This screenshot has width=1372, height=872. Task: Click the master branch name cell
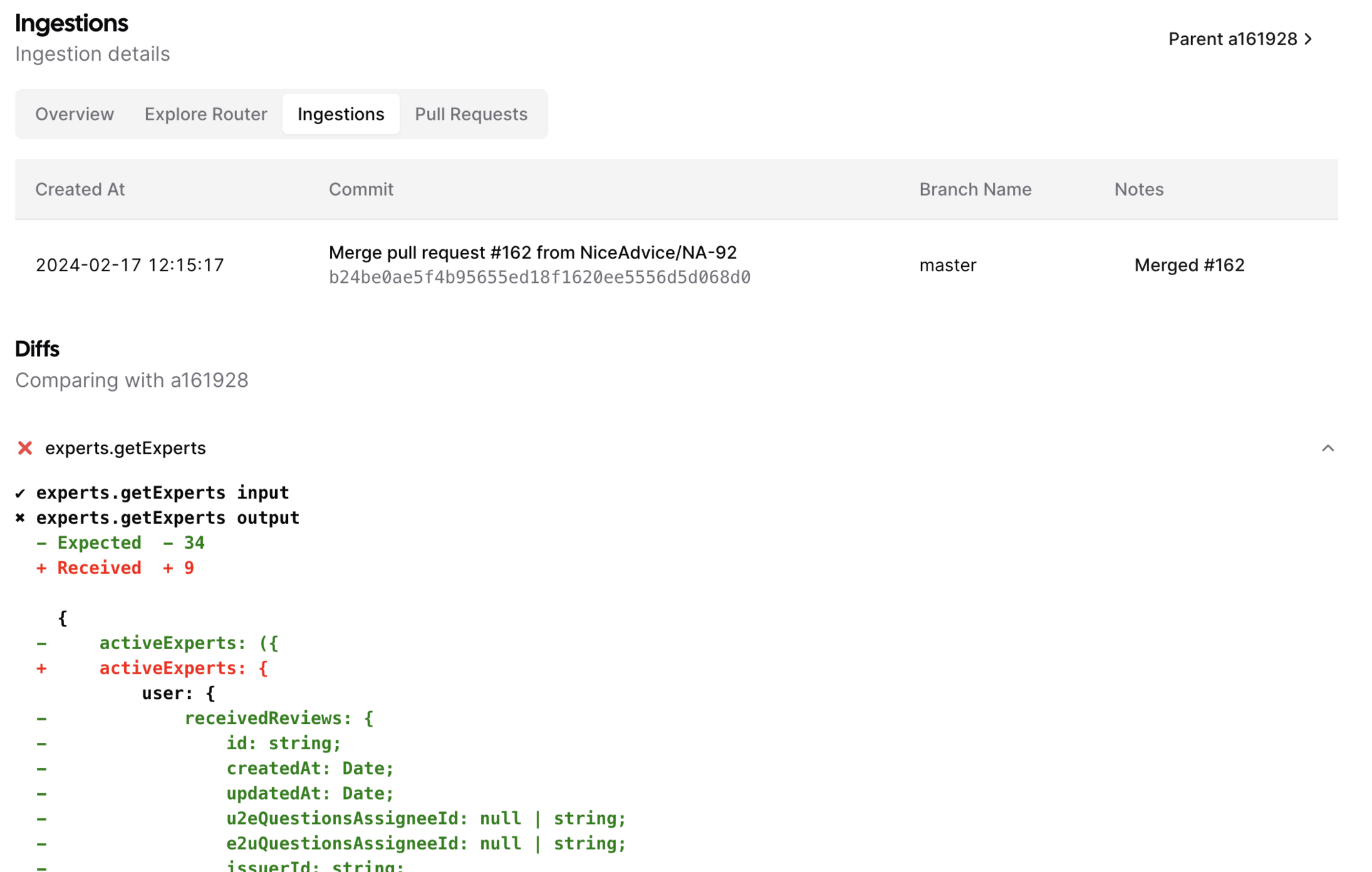(947, 265)
